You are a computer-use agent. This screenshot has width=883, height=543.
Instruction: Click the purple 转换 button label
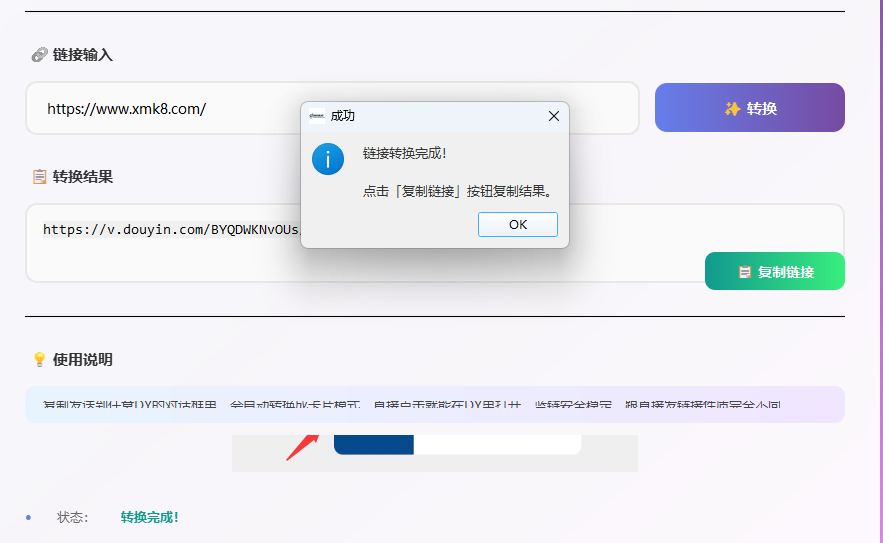click(x=762, y=108)
